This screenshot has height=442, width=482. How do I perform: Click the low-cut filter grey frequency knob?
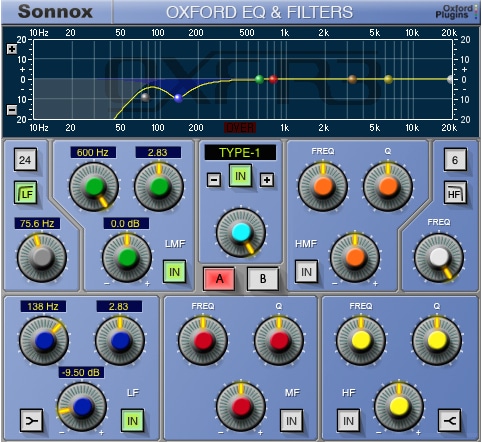(42, 258)
